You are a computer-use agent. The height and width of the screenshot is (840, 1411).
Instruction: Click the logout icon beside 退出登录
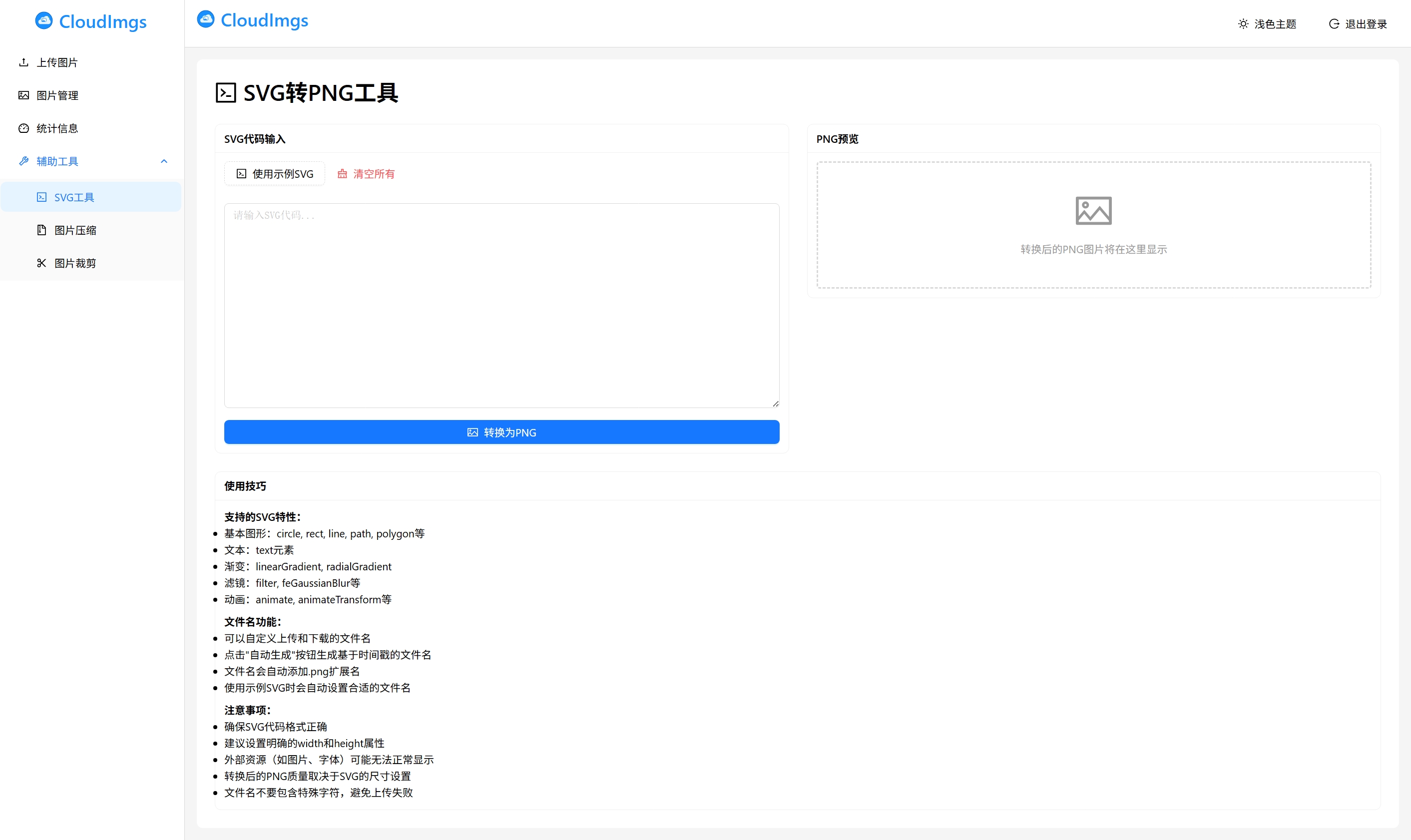point(1334,24)
